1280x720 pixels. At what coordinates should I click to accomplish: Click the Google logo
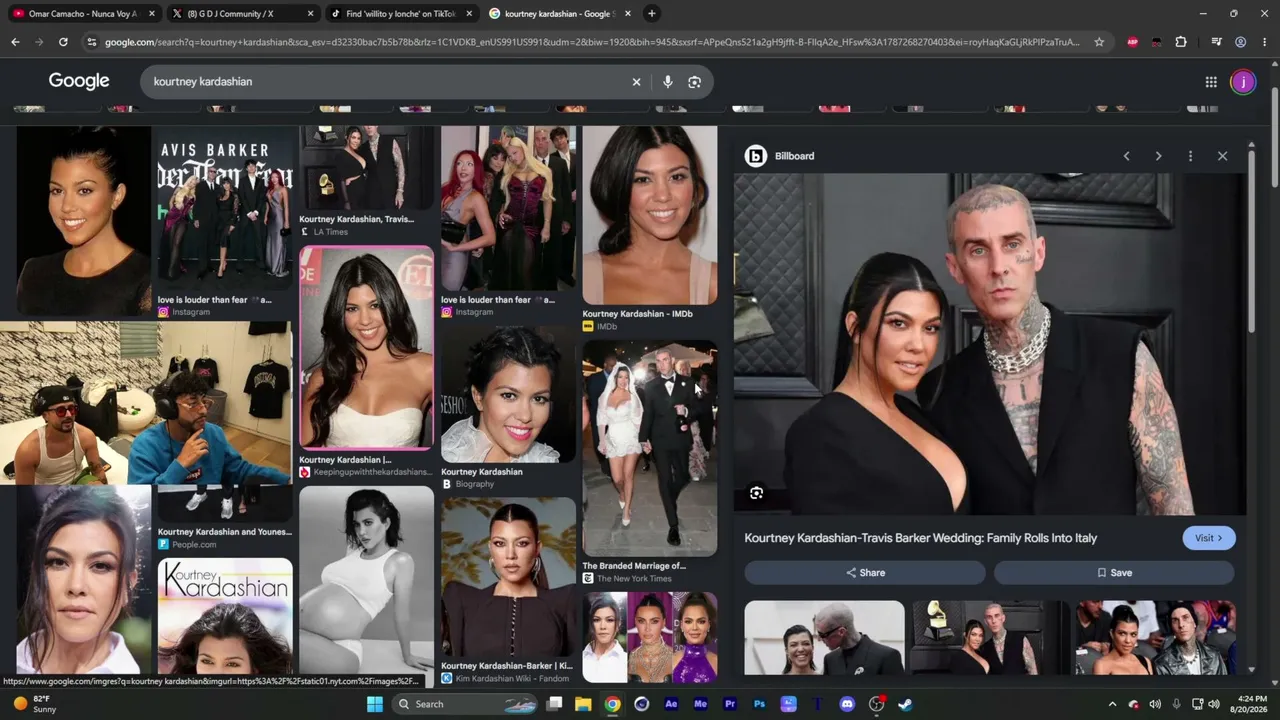coord(79,82)
